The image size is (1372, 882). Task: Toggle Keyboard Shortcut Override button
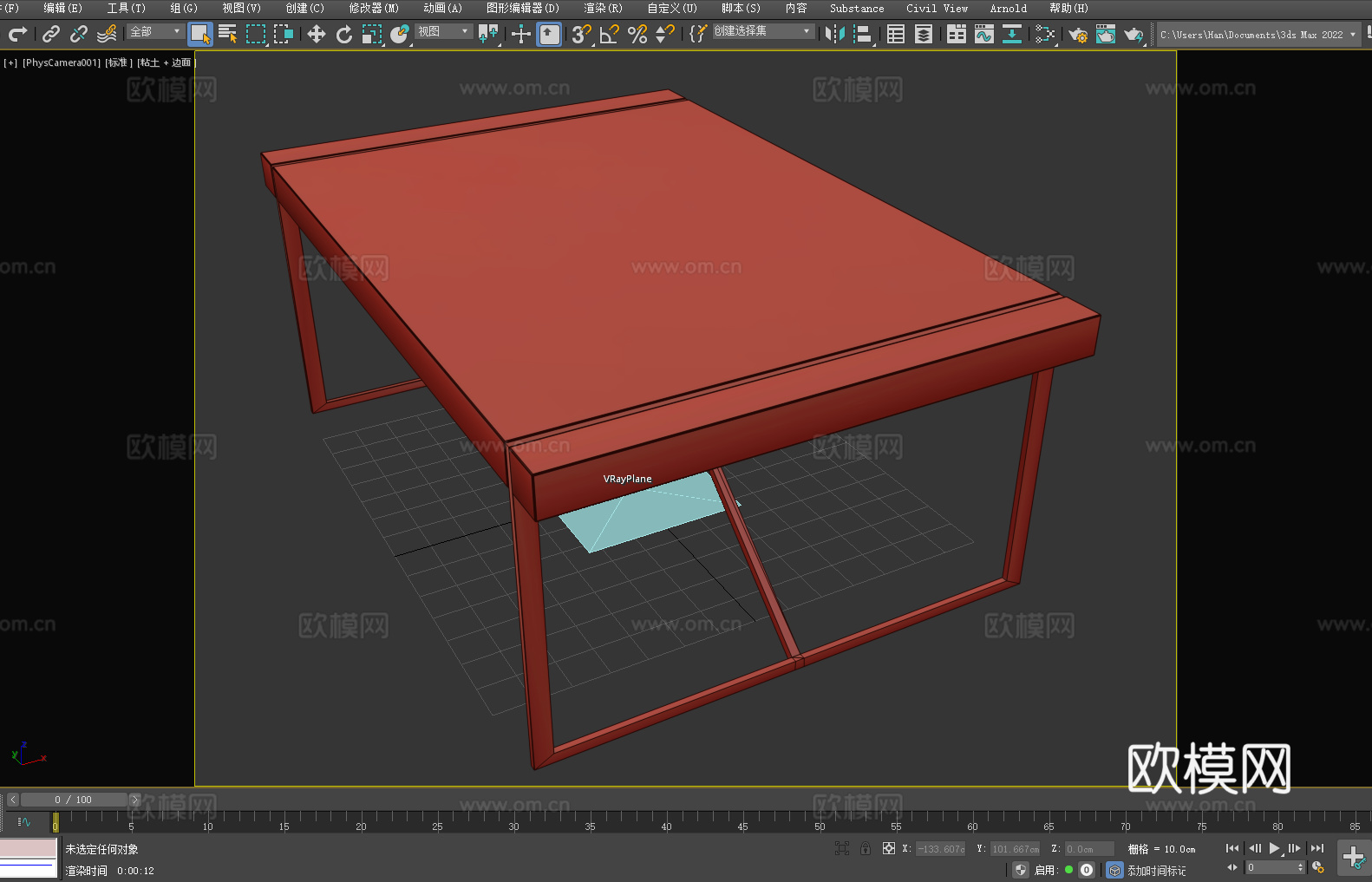[549, 34]
